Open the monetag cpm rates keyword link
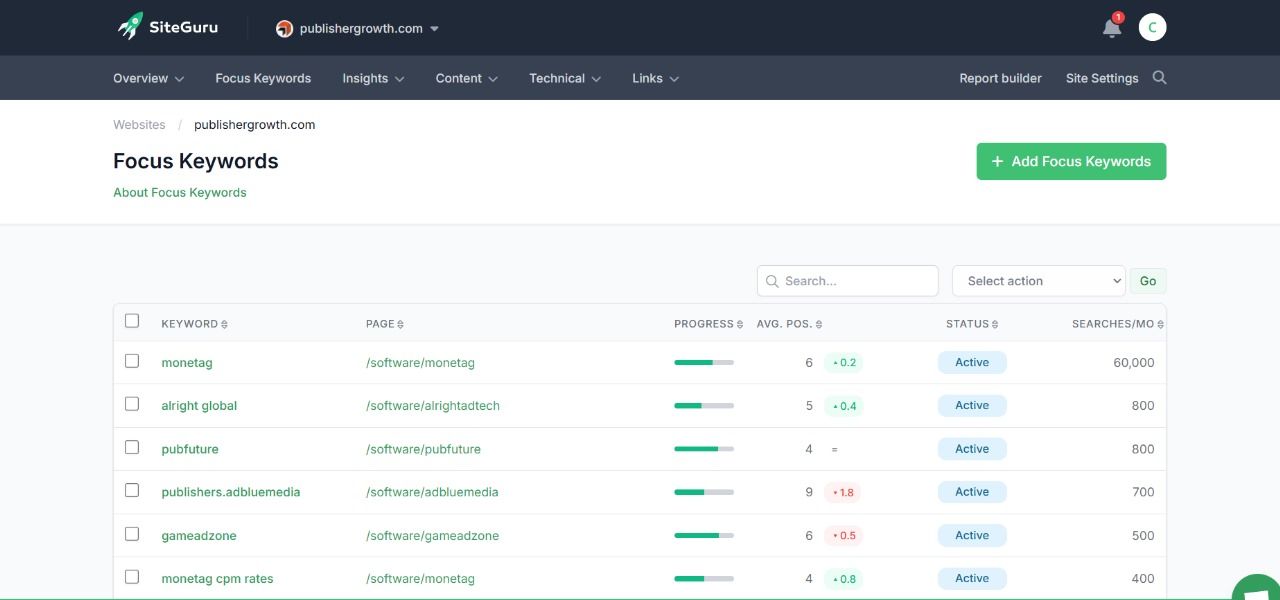The image size is (1280, 600). click(217, 579)
